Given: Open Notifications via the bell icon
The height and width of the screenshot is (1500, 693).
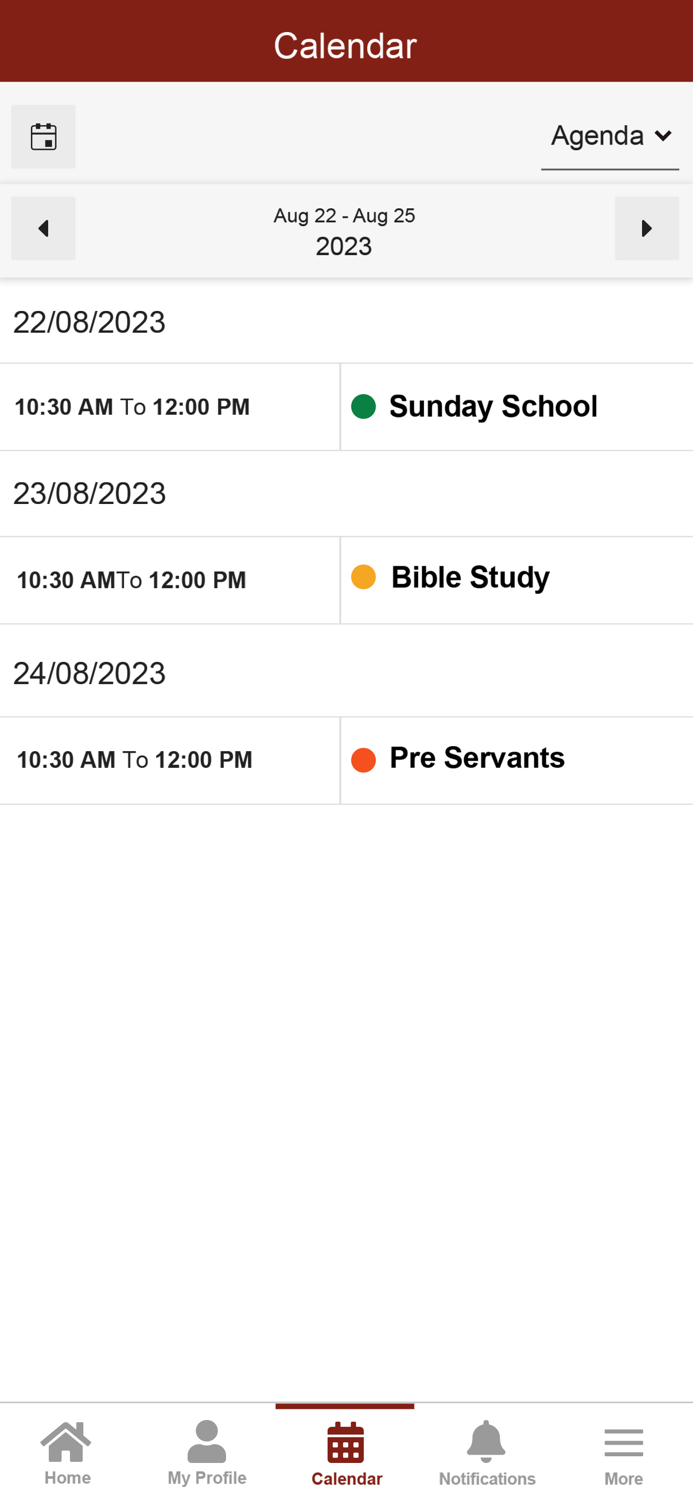Looking at the screenshot, I should 486,1448.
